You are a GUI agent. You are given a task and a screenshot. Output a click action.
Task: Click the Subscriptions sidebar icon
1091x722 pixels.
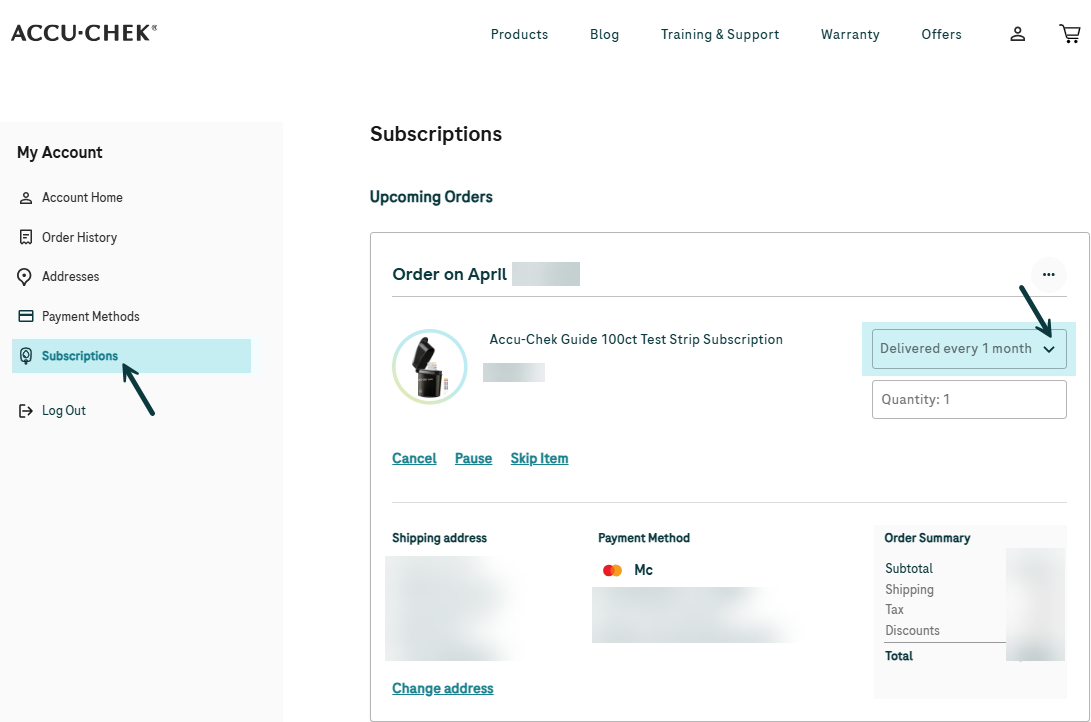26,356
